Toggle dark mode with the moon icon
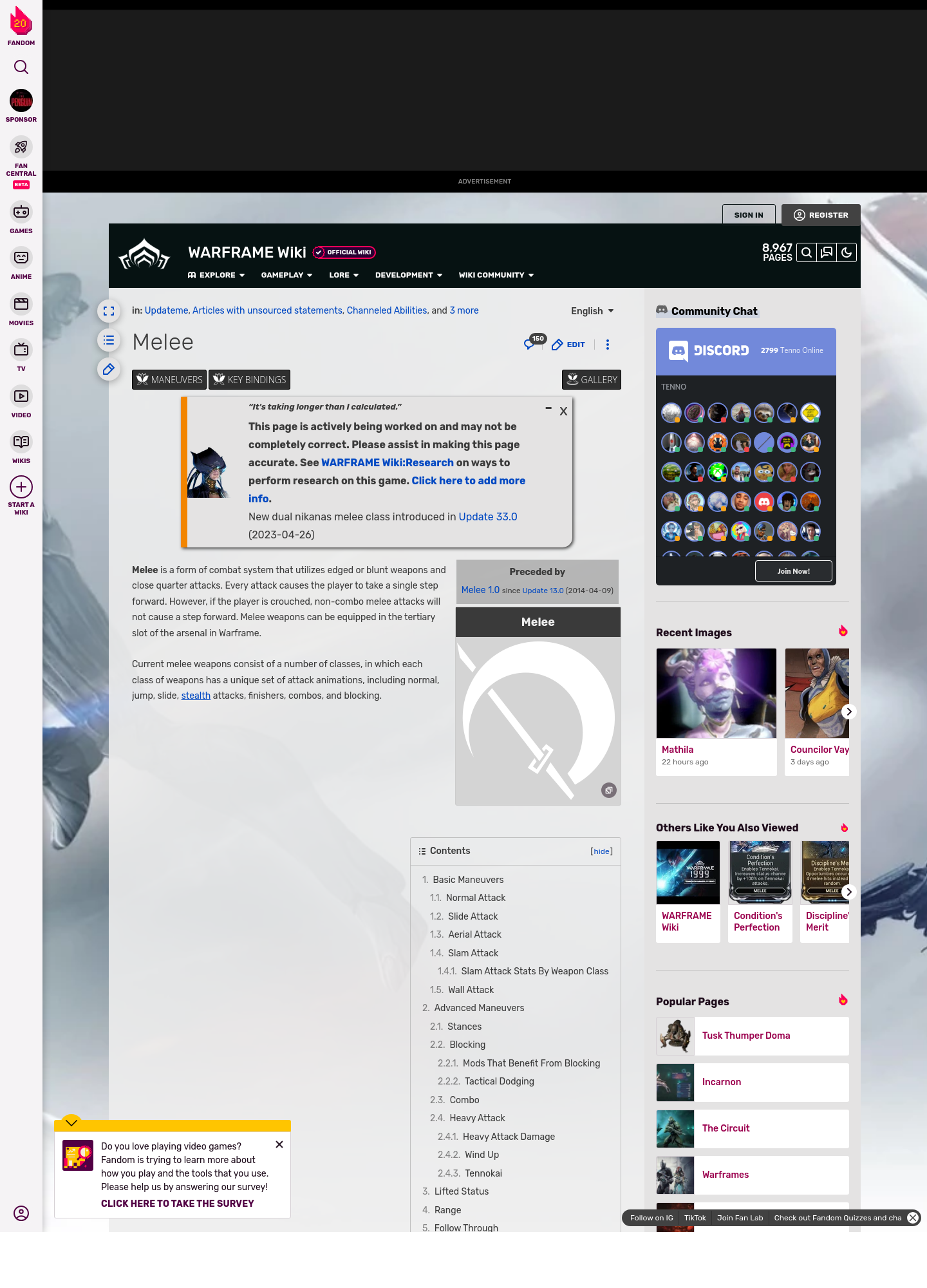This screenshot has width=927, height=1288. tap(847, 253)
